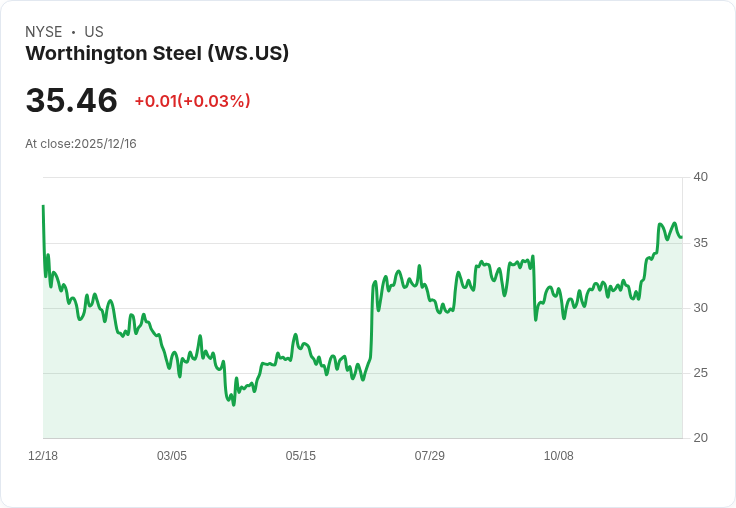The height and width of the screenshot is (508, 736).
Task: Click the lowest point of the price line
Action: (234, 405)
